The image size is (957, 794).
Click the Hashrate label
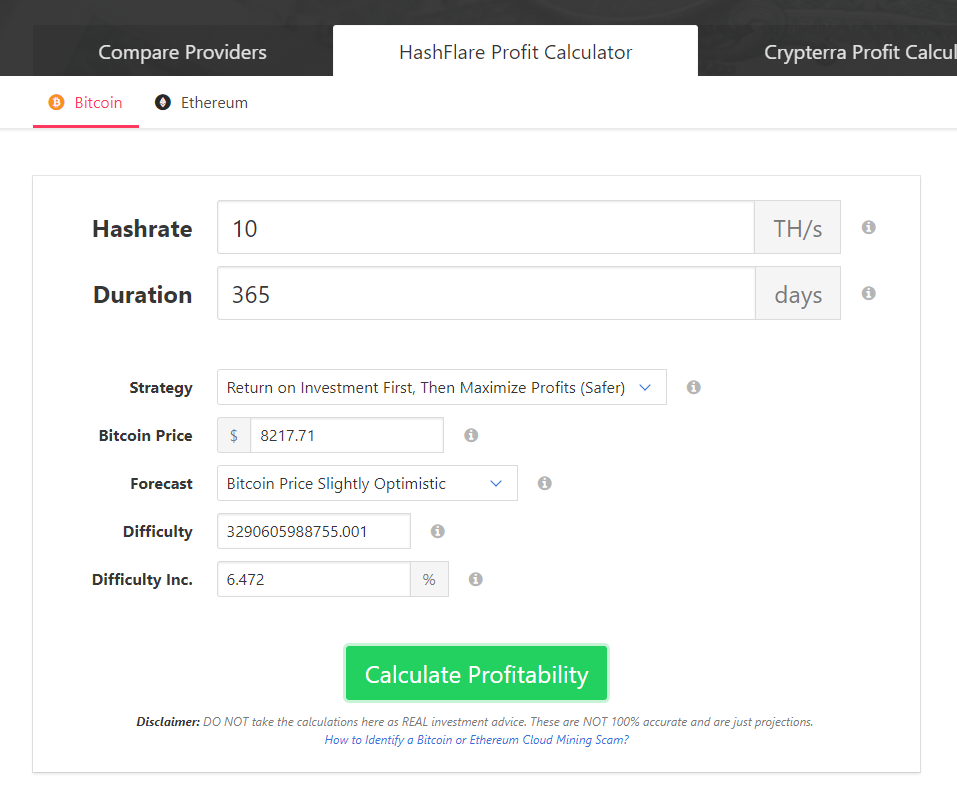142,229
